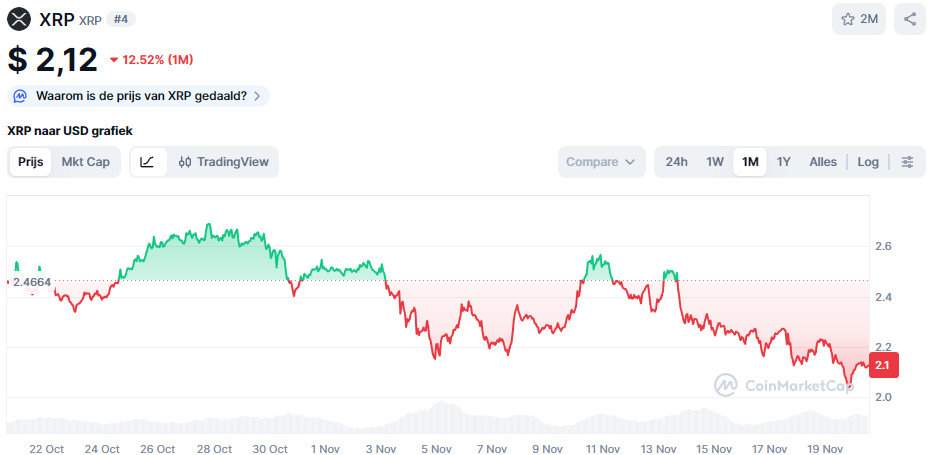The height and width of the screenshot is (455, 928).
Task: Open the share icon button
Action: 910,19
